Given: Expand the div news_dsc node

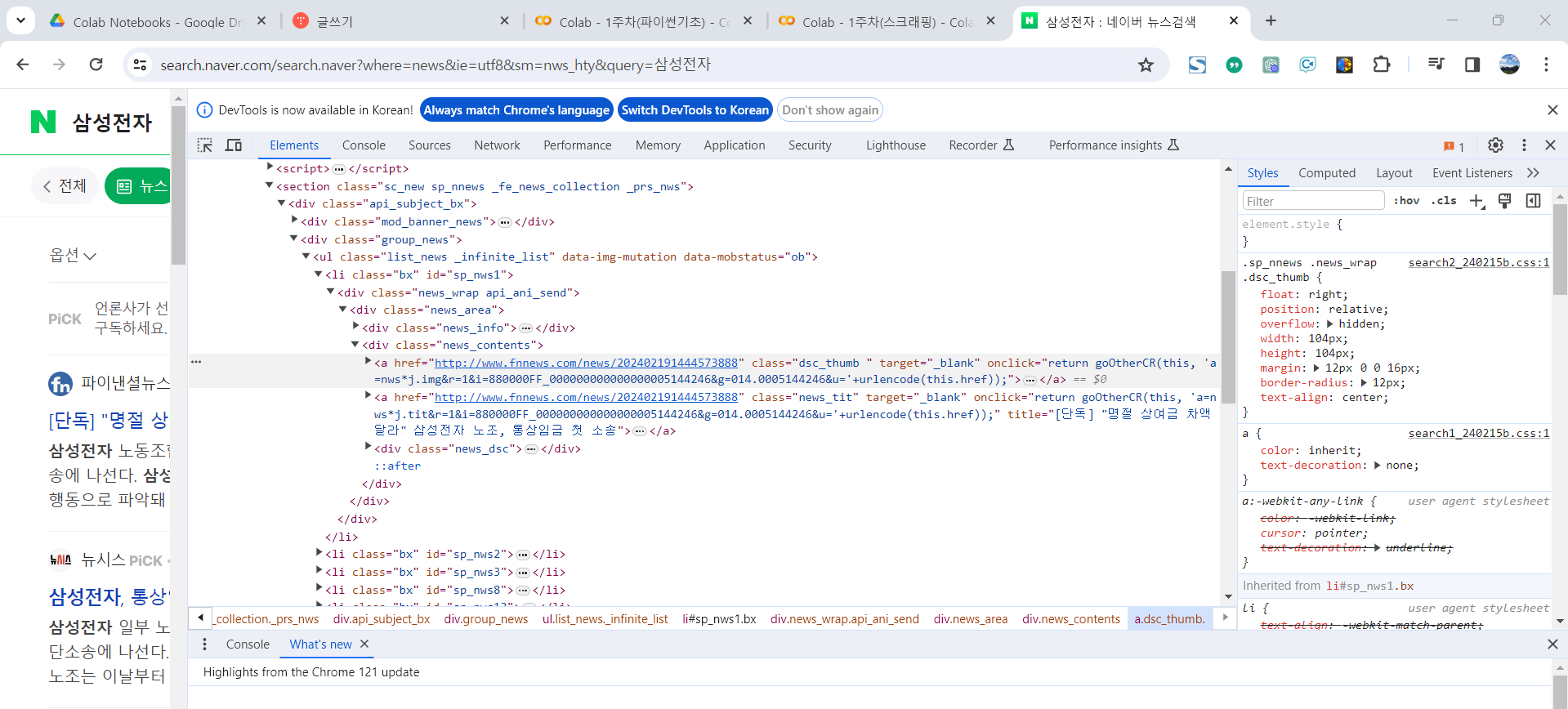Looking at the screenshot, I should (368, 447).
